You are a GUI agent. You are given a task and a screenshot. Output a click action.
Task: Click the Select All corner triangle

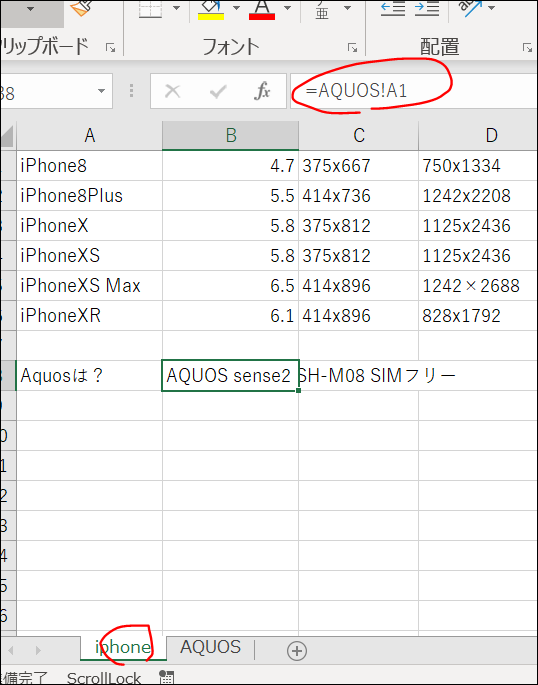pos(8,136)
